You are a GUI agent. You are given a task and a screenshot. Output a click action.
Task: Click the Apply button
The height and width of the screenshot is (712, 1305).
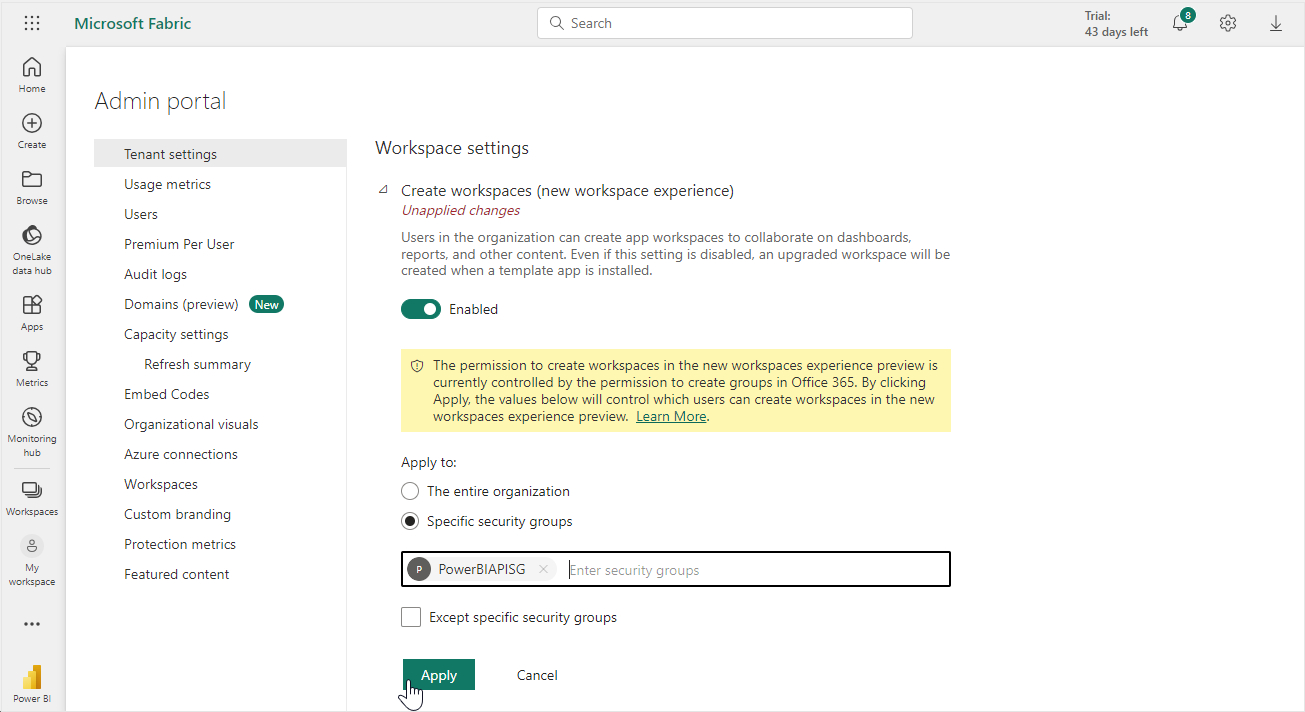[438, 675]
